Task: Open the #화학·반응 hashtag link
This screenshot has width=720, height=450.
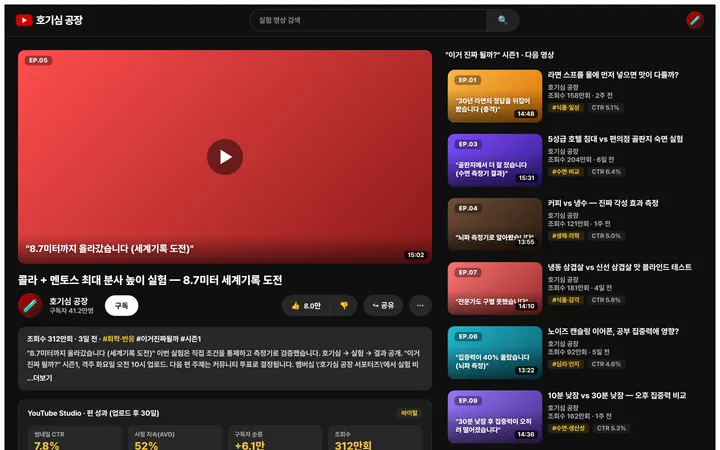Action: click(118, 339)
